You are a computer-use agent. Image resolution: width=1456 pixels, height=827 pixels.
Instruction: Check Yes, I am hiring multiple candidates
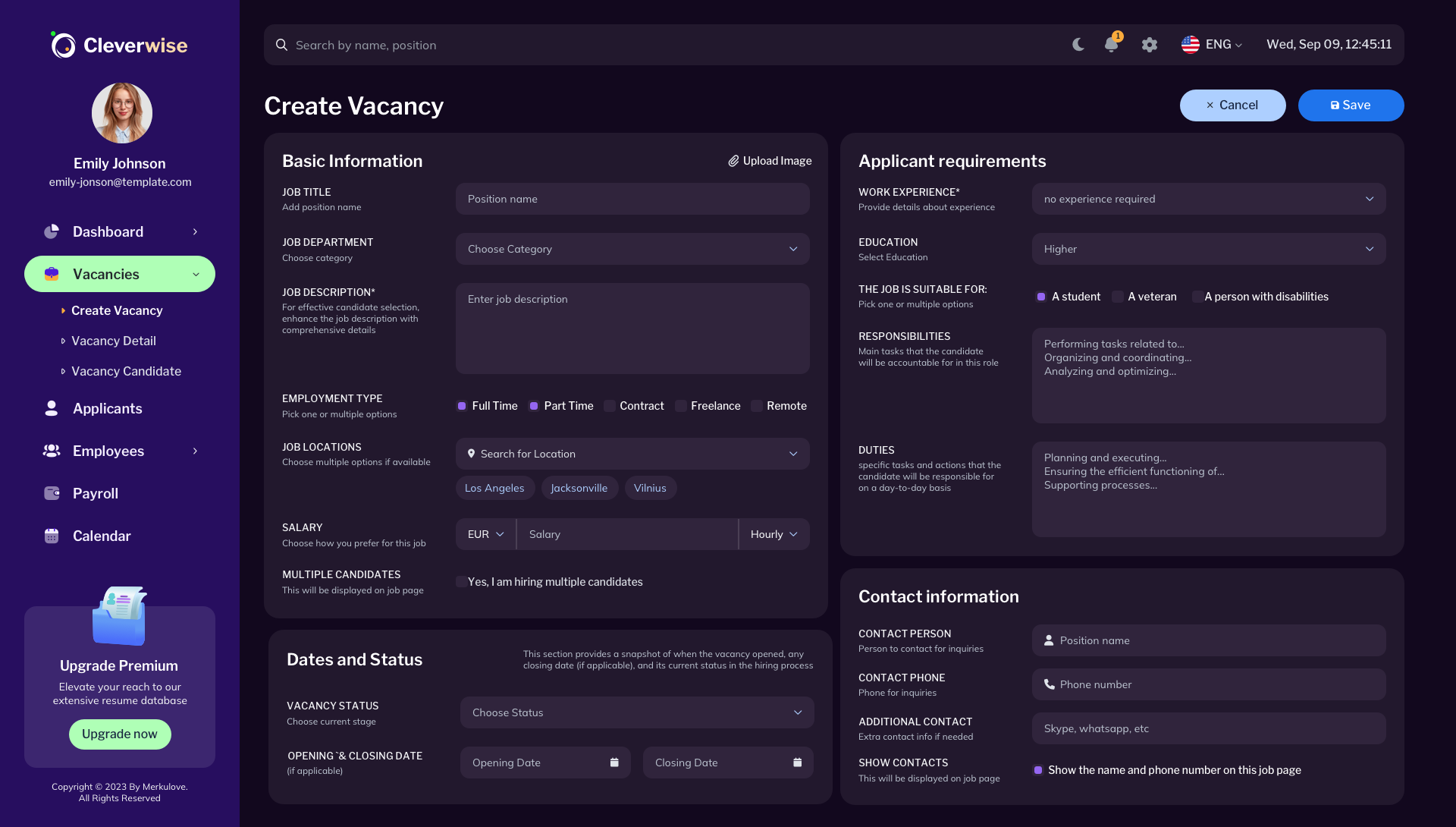[x=461, y=582]
